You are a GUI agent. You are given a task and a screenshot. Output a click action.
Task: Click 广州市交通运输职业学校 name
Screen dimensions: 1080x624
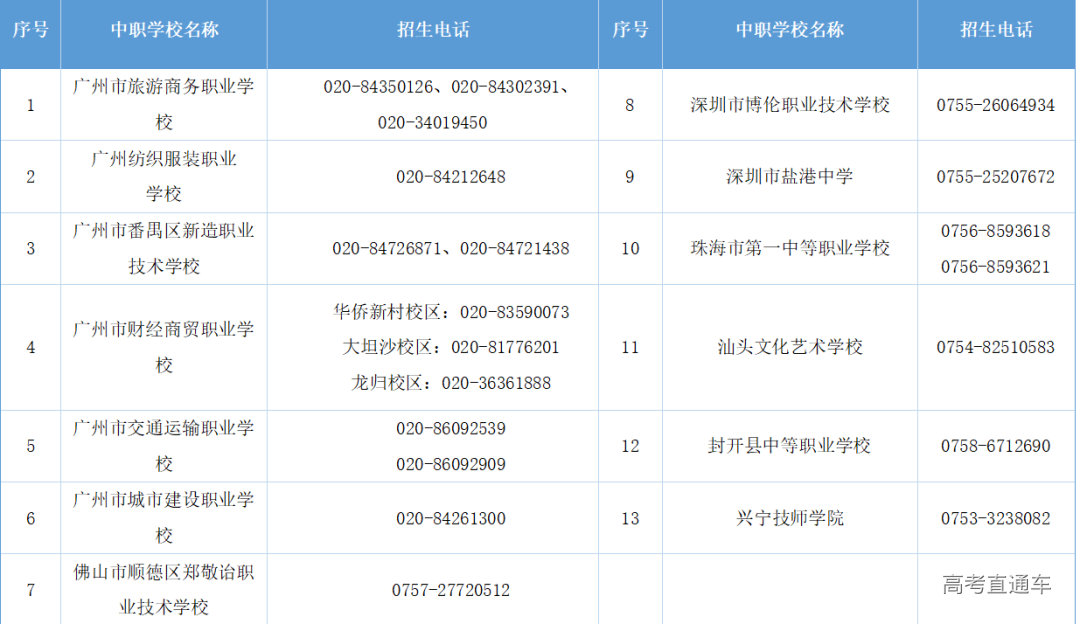(164, 446)
